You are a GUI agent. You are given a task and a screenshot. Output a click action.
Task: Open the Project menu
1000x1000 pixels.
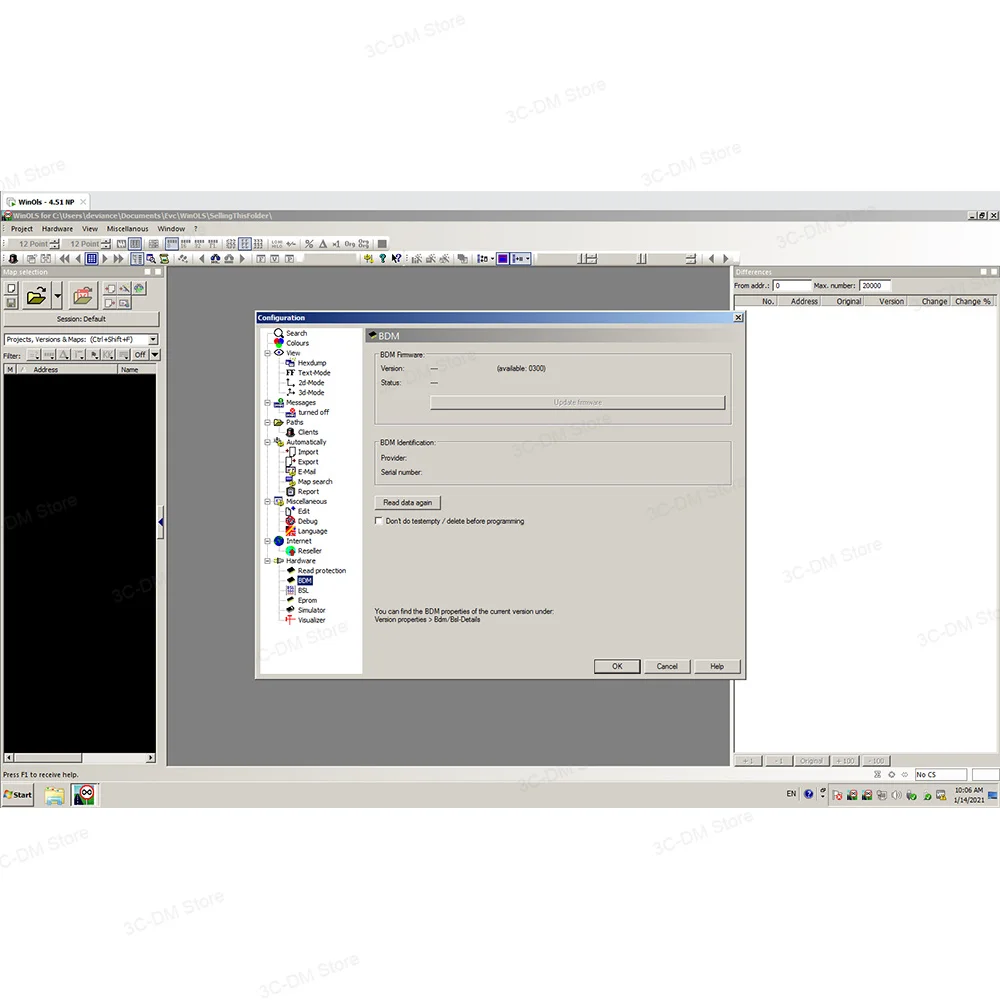pos(22,228)
